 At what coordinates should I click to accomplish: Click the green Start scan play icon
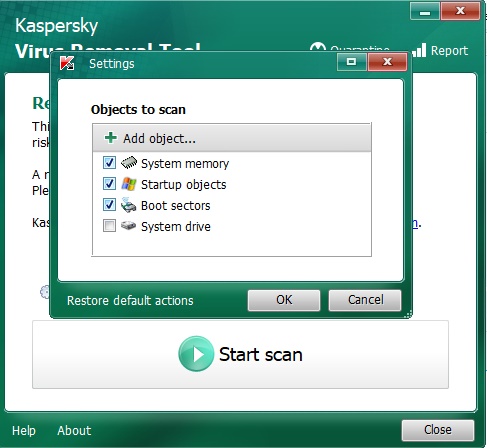pyautogui.click(x=196, y=354)
